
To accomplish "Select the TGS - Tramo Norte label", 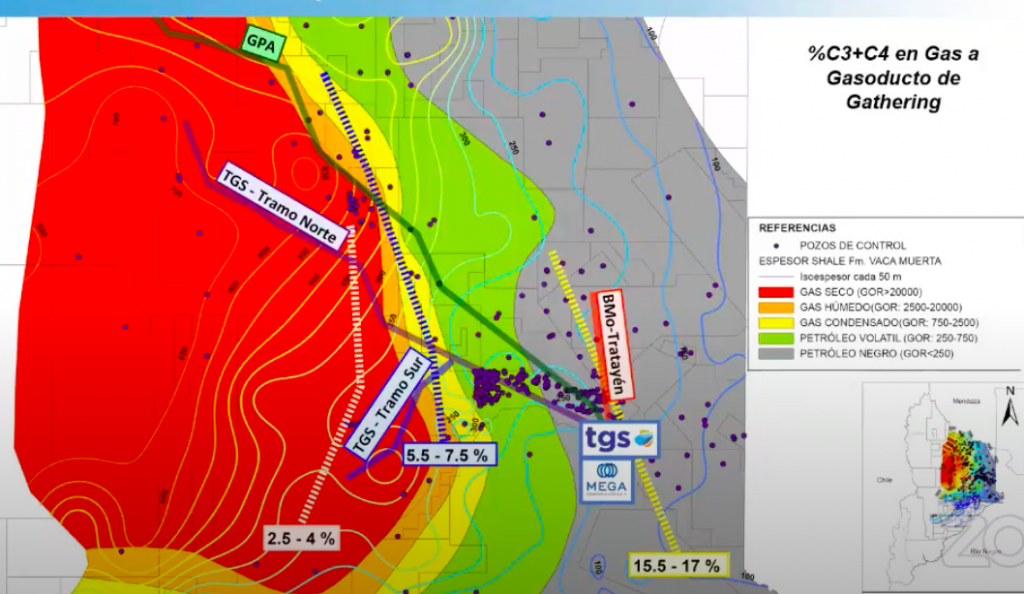I will [x=282, y=205].
